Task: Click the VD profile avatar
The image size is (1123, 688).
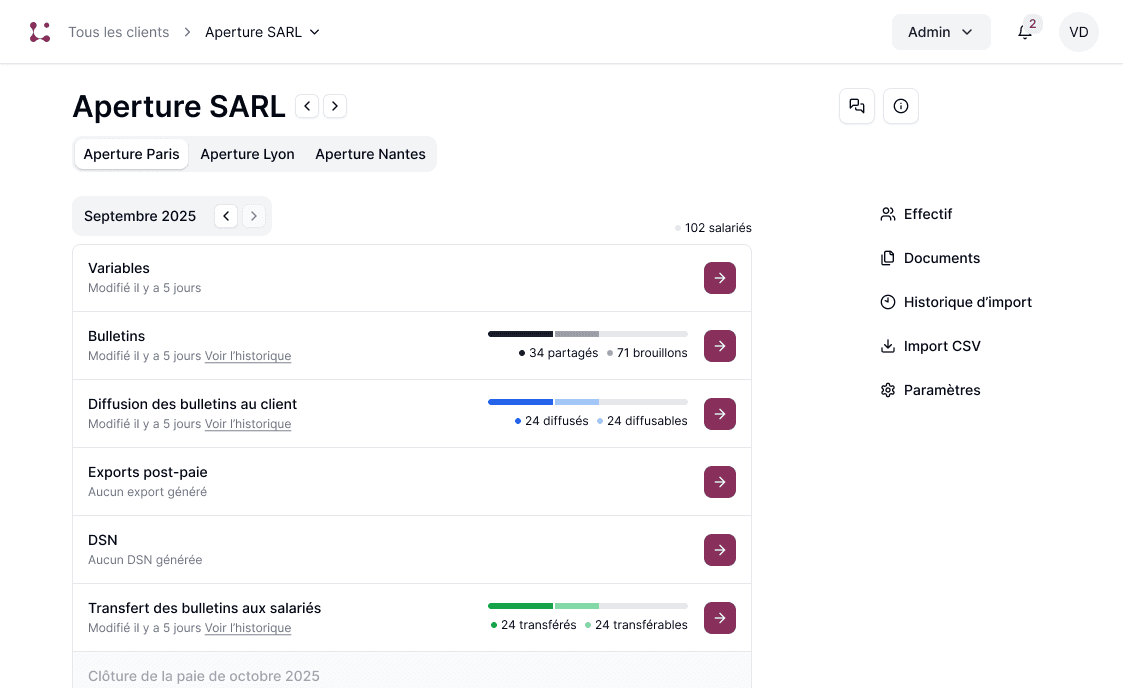Action: (1079, 31)
